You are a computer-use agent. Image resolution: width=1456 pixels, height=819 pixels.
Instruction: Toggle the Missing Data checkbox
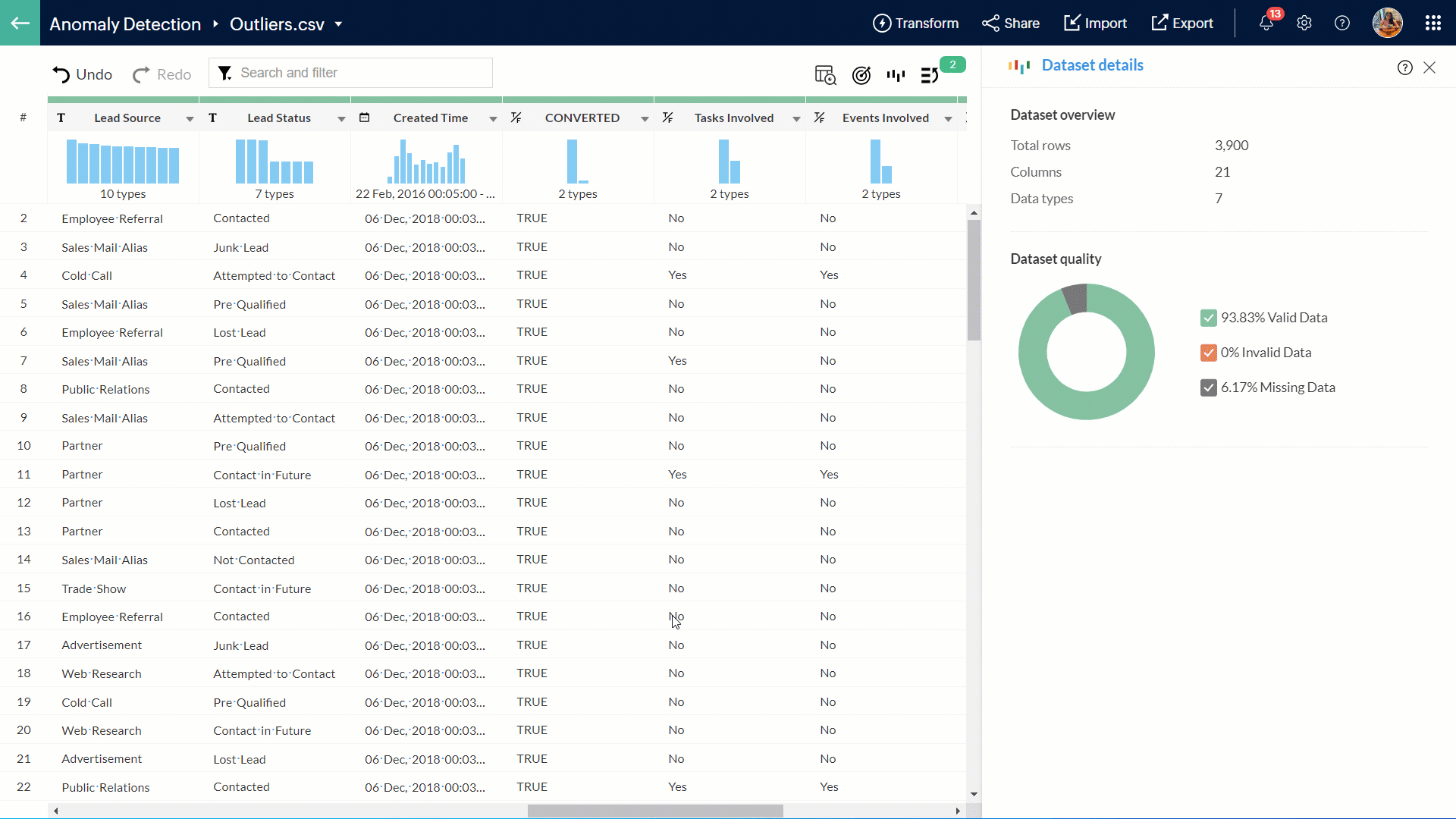[1208, 388]
